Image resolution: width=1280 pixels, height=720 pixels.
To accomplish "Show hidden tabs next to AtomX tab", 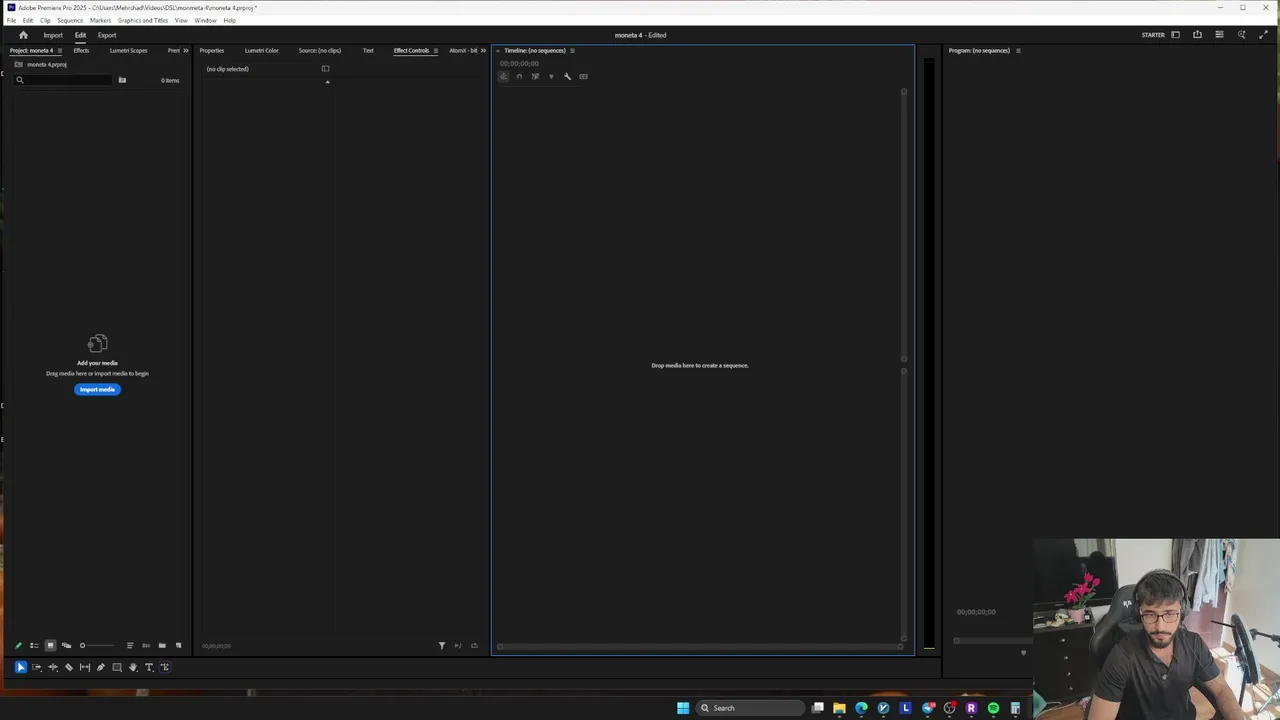I will (x=483, y=50).
